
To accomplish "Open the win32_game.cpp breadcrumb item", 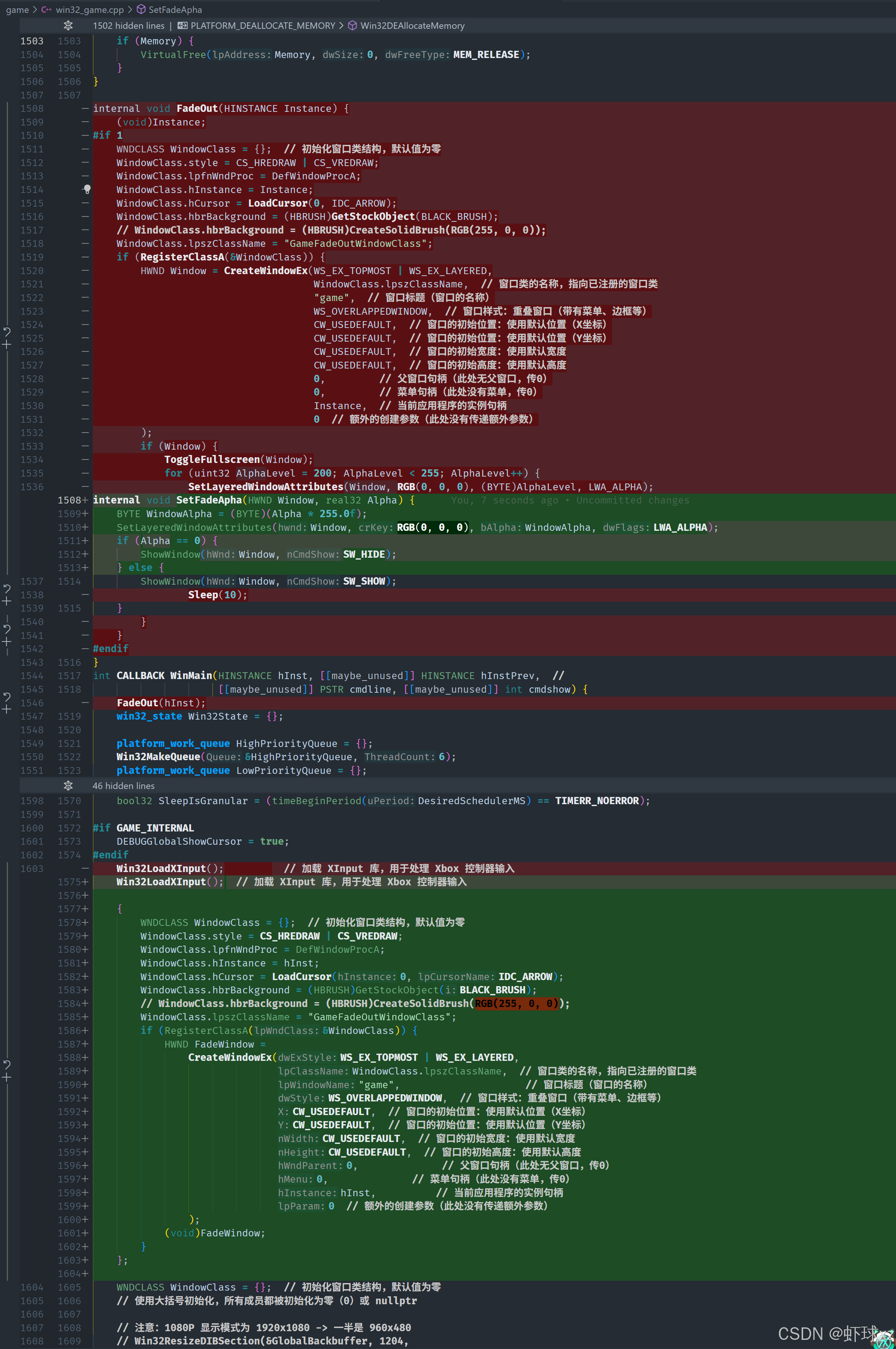I will click(x=89, y=10).
